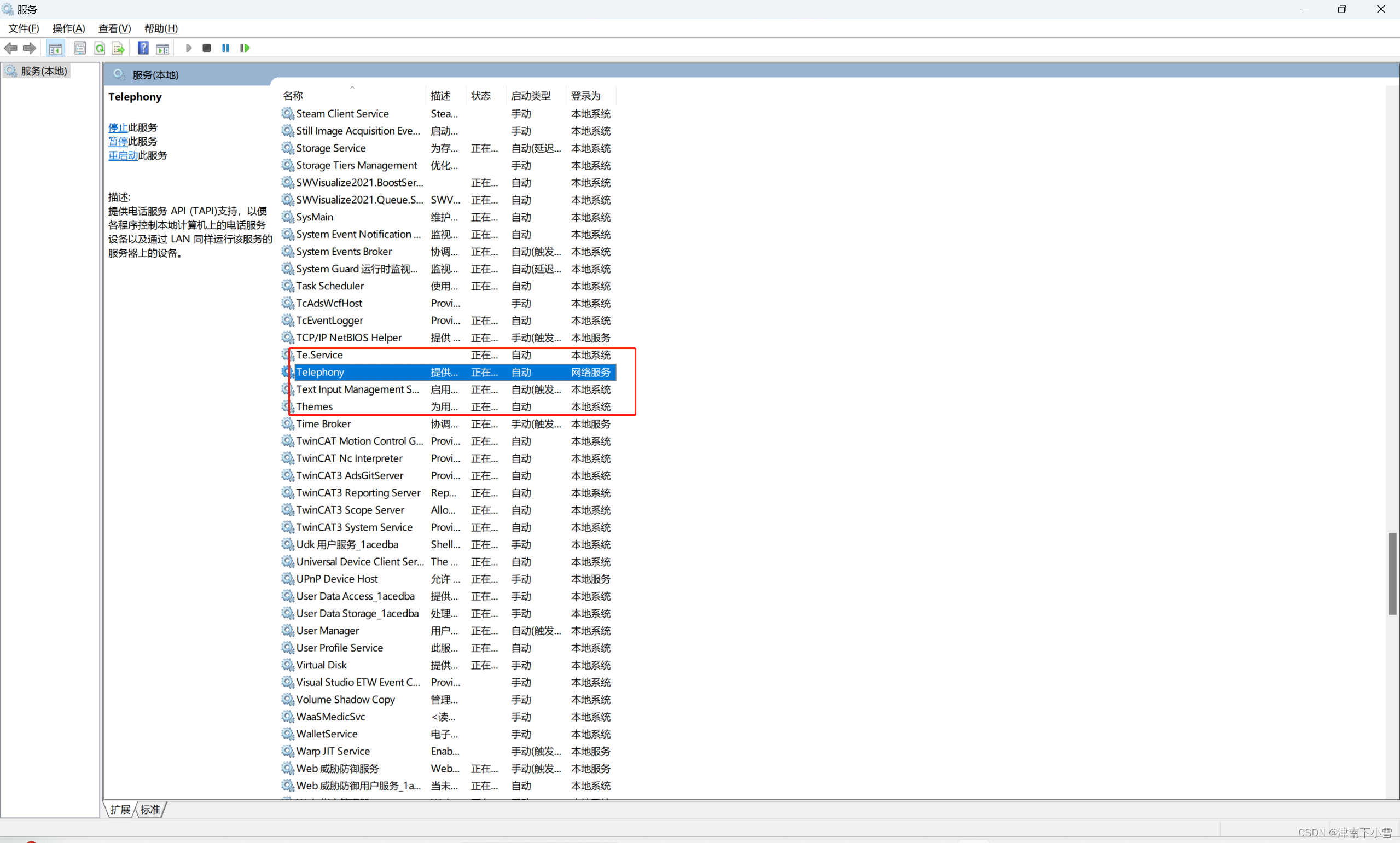This screenshot has height=843, width=1400.
Task: Click the Start Service play icon
Action: pyautogui.click(x=189, y=48)
